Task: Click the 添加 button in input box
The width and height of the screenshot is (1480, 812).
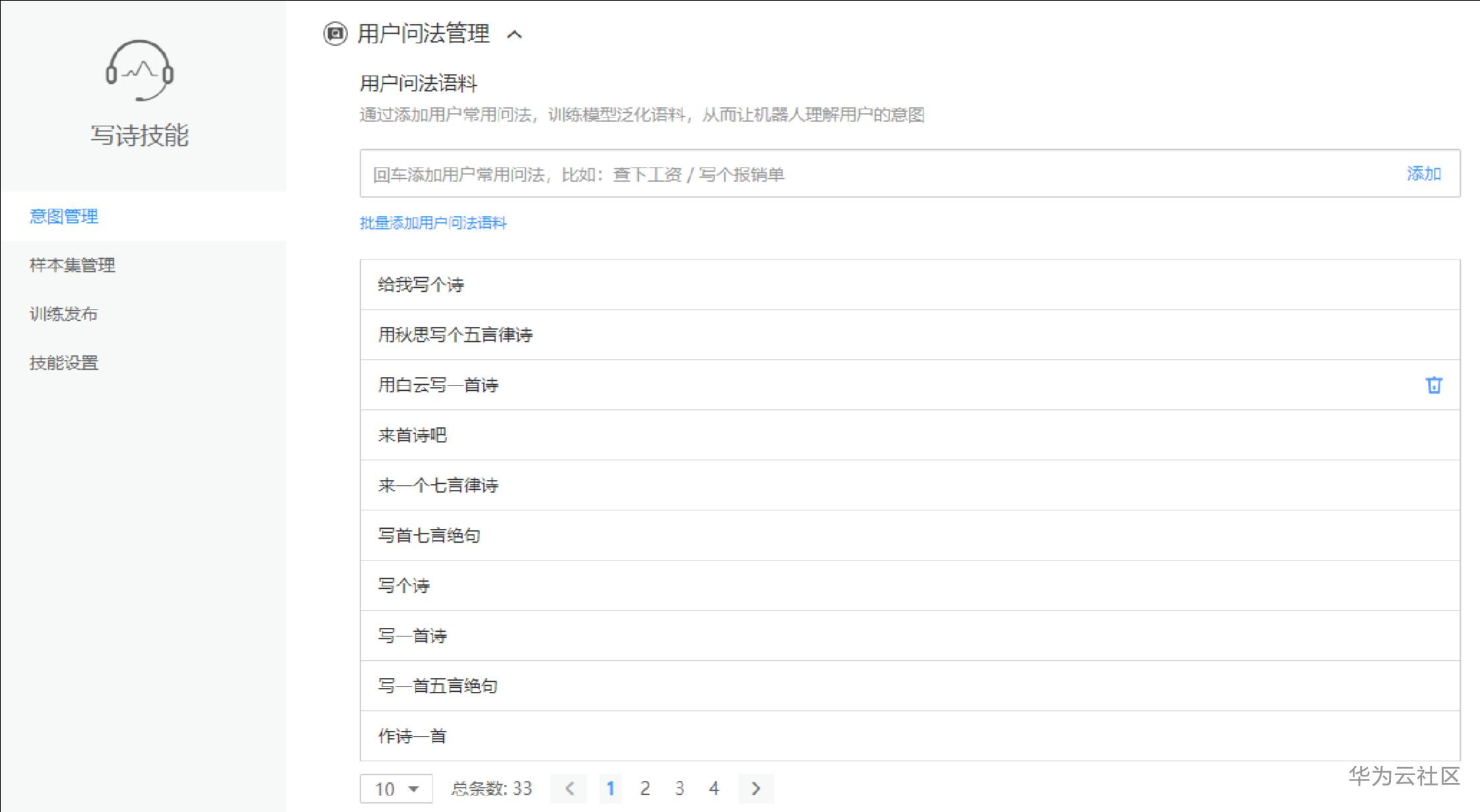Action: tap(1423, 174)
